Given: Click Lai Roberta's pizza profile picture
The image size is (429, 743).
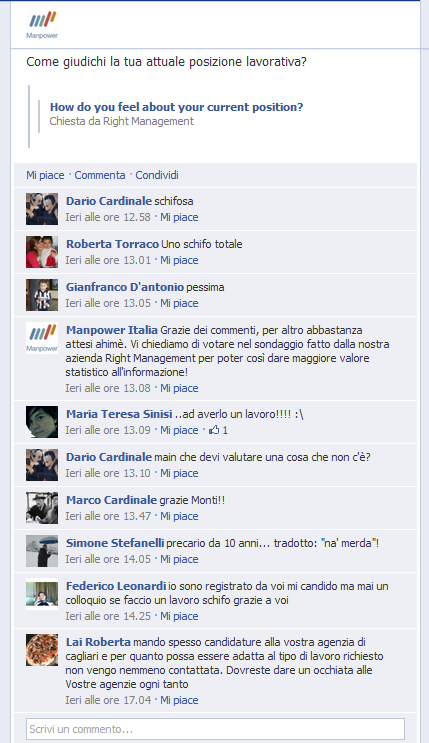Looking at the screenshot, I should [x=42, y=650].
